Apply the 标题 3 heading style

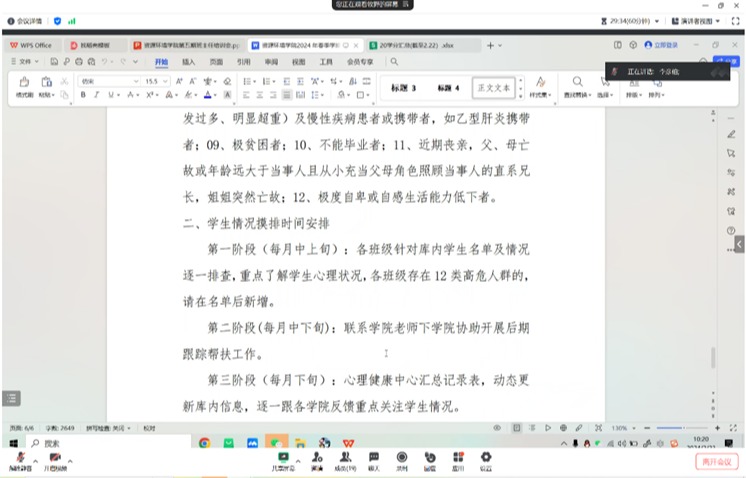(x=402, y=88)
